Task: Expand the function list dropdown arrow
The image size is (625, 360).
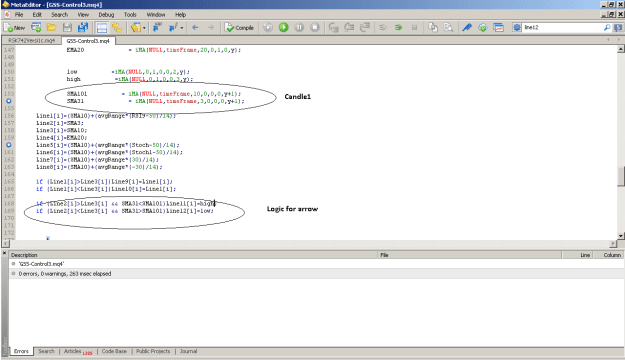Action: click(182, 28)
